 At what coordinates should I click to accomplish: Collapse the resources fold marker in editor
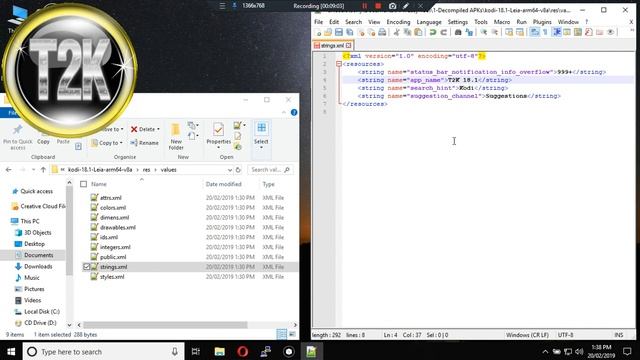(x=339, y=64)
